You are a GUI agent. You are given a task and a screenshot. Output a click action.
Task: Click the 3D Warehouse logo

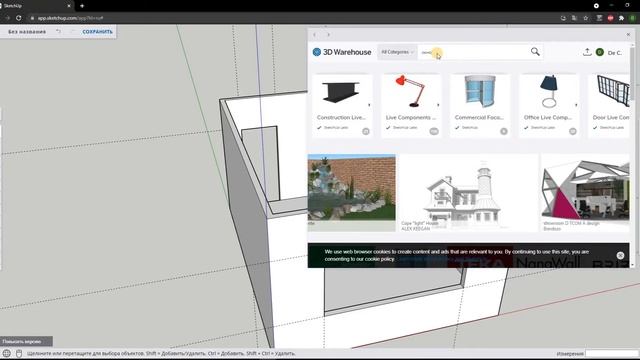click(342, 52)
